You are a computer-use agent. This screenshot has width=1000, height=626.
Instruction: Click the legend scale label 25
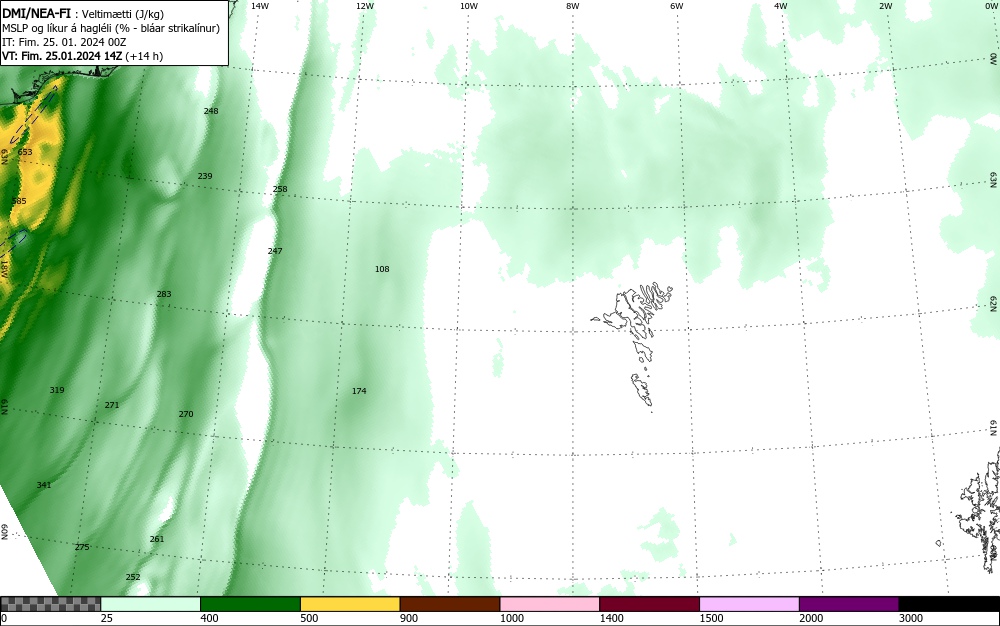[107, 618]
